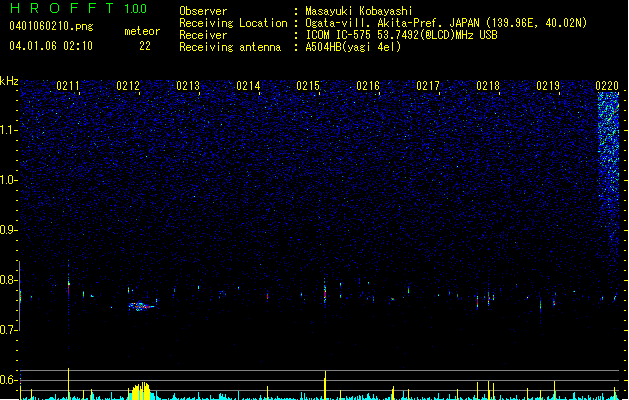Image resolution: width=629 pixels, height=400 pixels.
Task: Click the Receiving antenna label
Action: click(230, 47)
